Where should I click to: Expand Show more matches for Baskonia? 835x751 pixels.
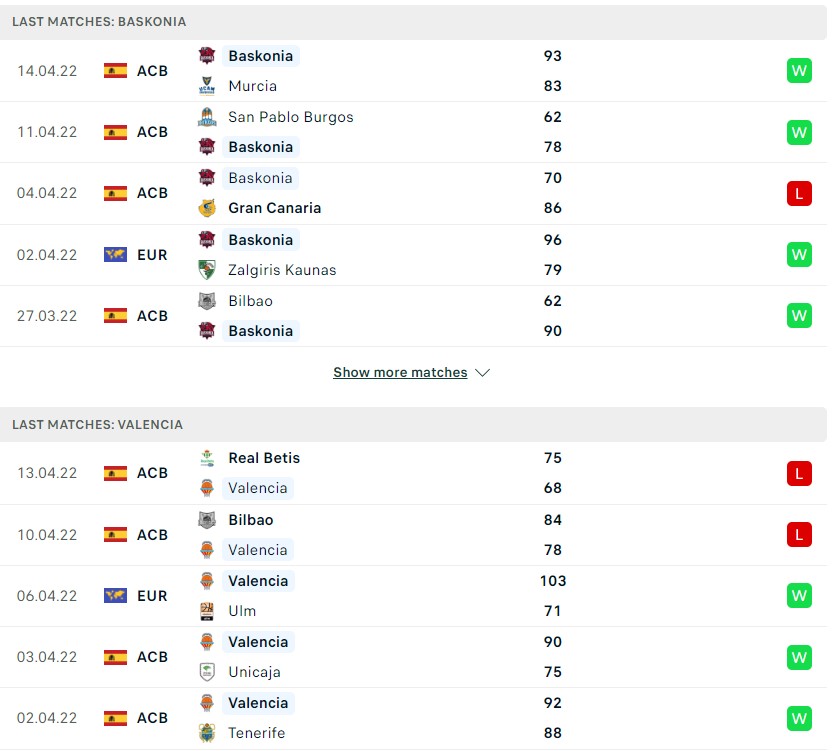click(x=399, y=372)
